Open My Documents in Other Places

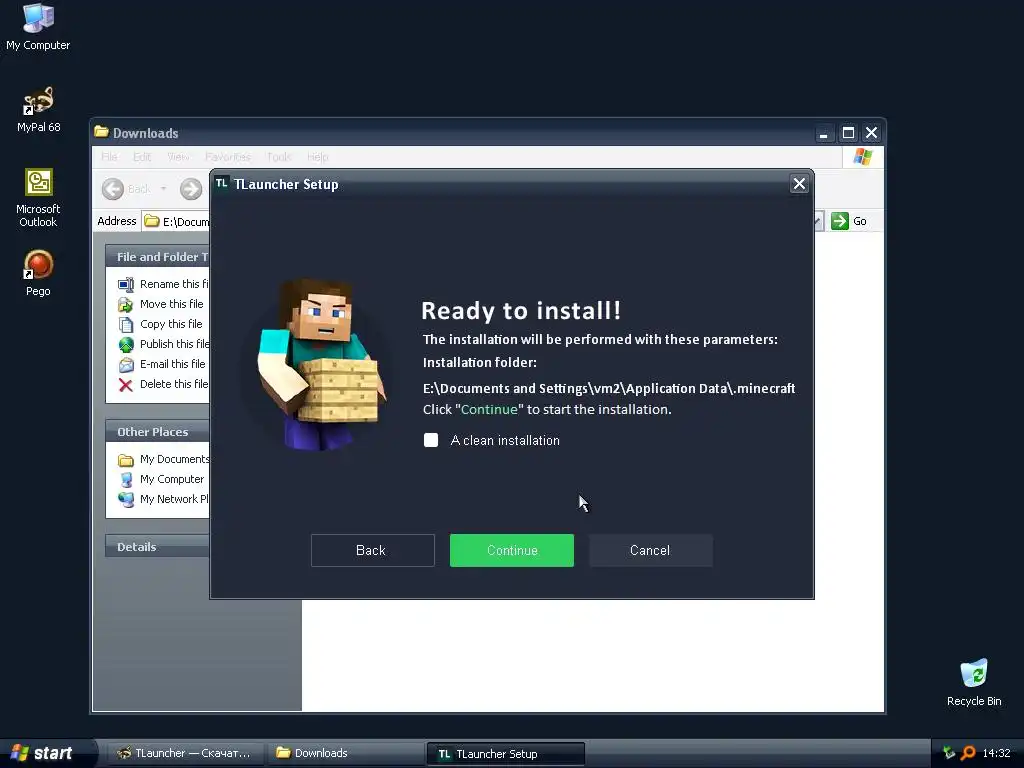click(174, 459)
